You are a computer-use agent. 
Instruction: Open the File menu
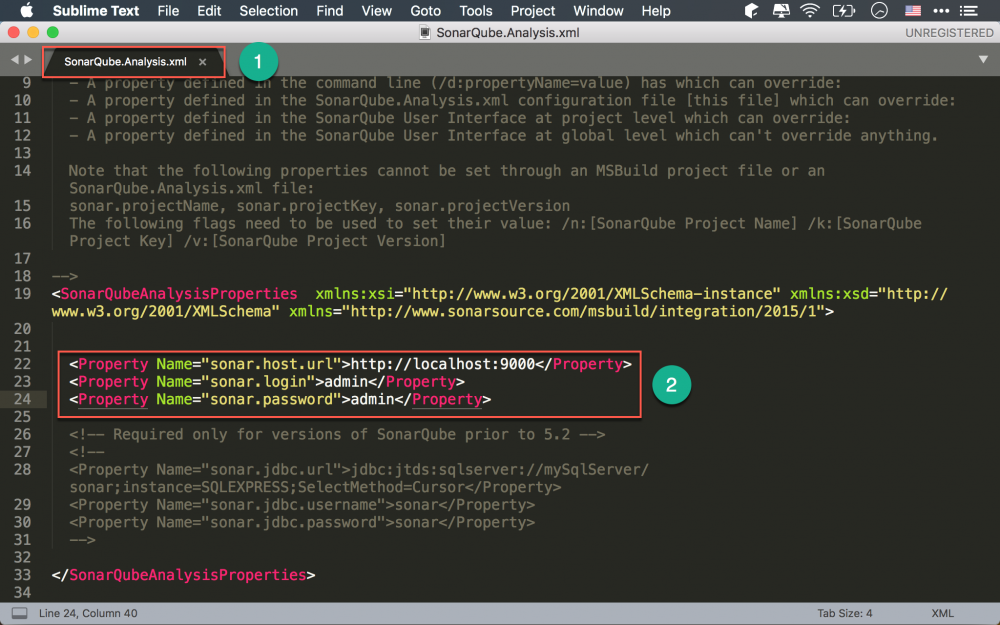(168, 11)
